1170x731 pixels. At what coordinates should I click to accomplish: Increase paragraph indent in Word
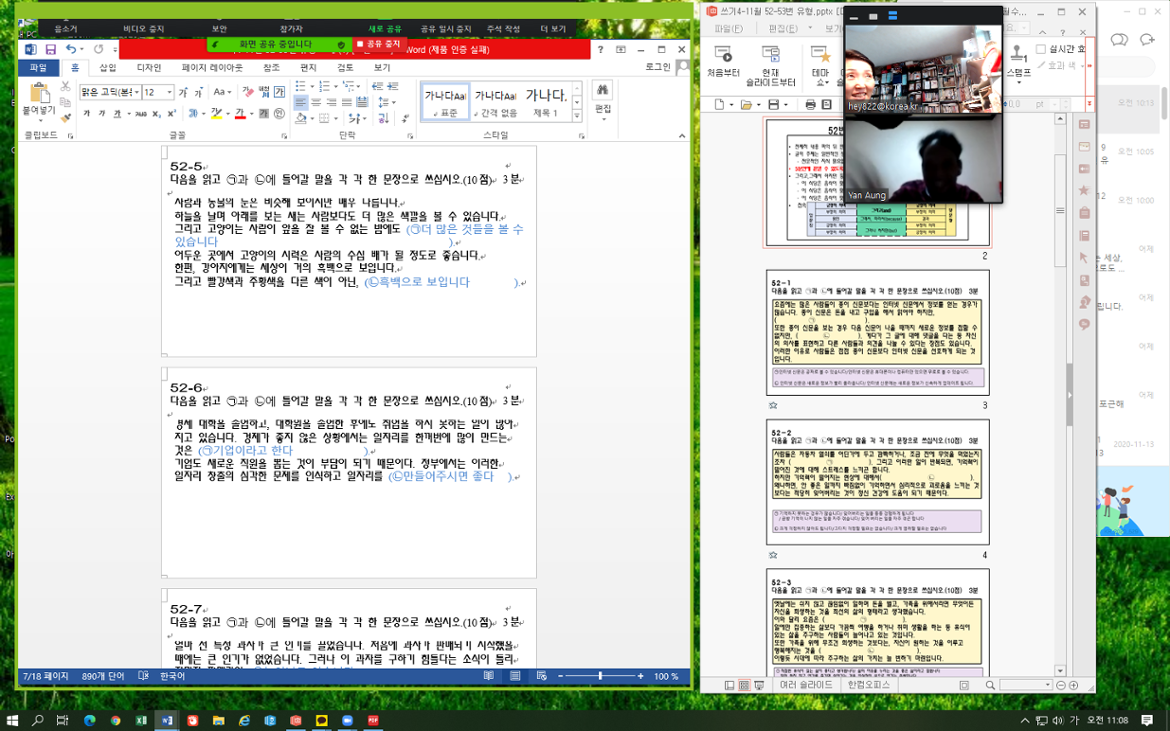[393, 87]
